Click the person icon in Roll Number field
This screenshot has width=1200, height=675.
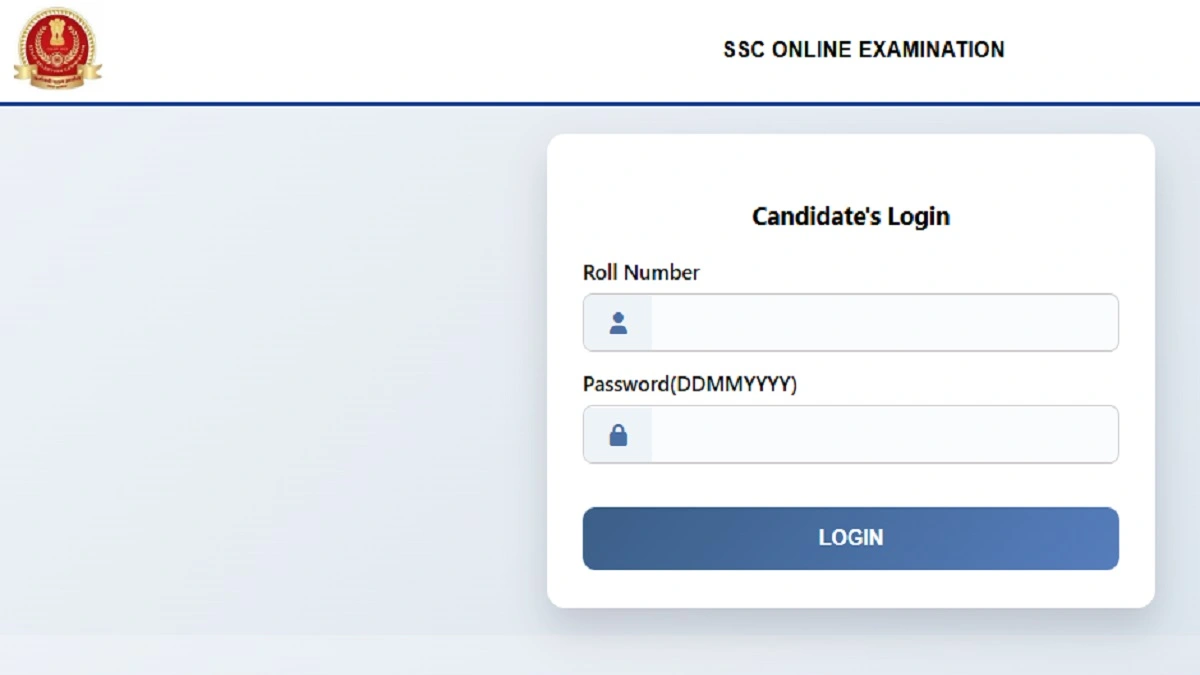click(x=618, y=322)
